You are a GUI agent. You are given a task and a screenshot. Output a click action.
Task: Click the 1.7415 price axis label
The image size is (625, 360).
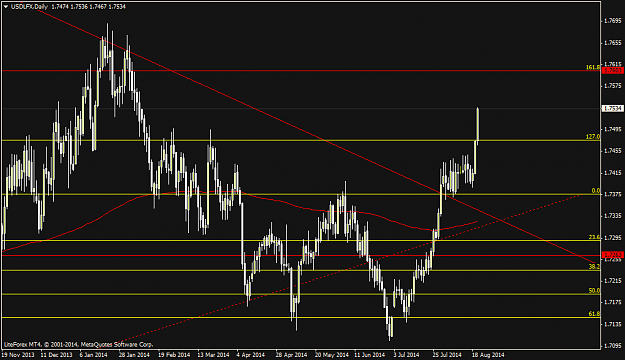[x=613, y=173]
